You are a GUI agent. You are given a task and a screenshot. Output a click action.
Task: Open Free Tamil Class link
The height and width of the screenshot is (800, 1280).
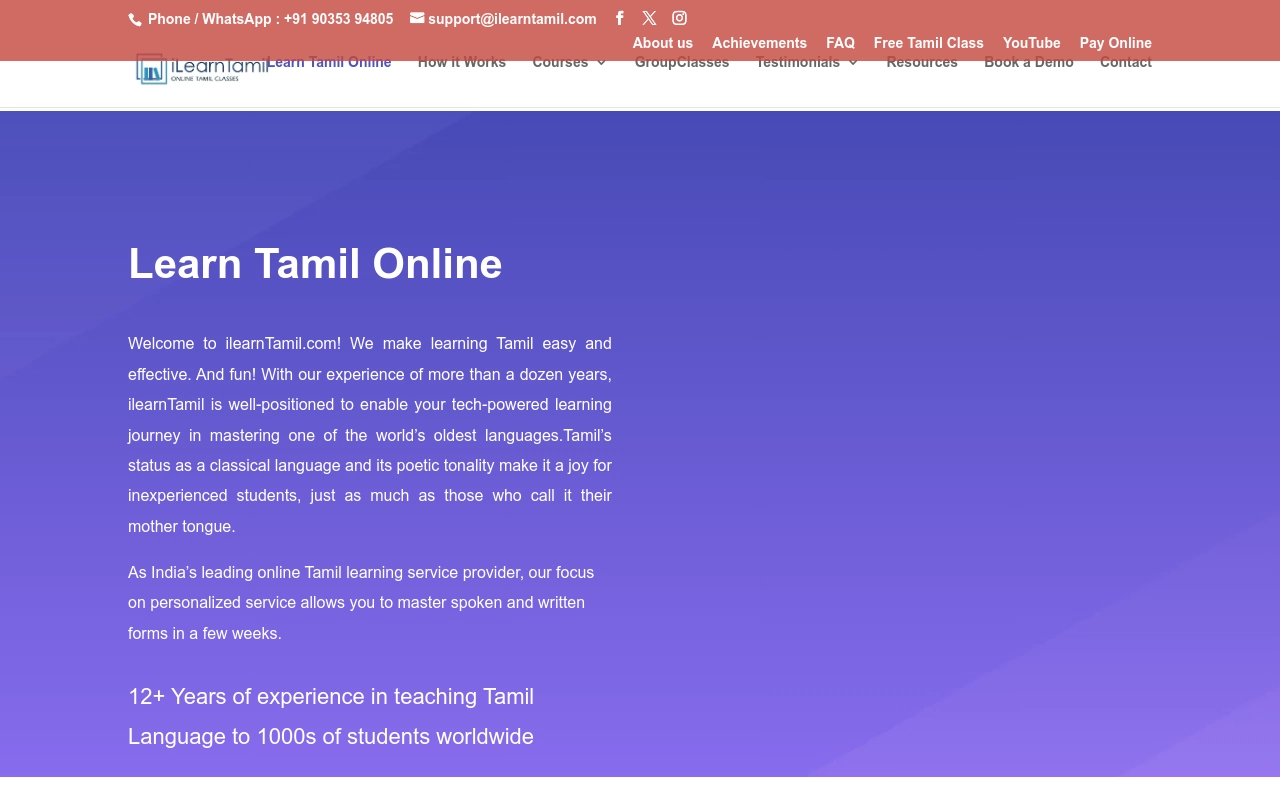coord(929,43)
